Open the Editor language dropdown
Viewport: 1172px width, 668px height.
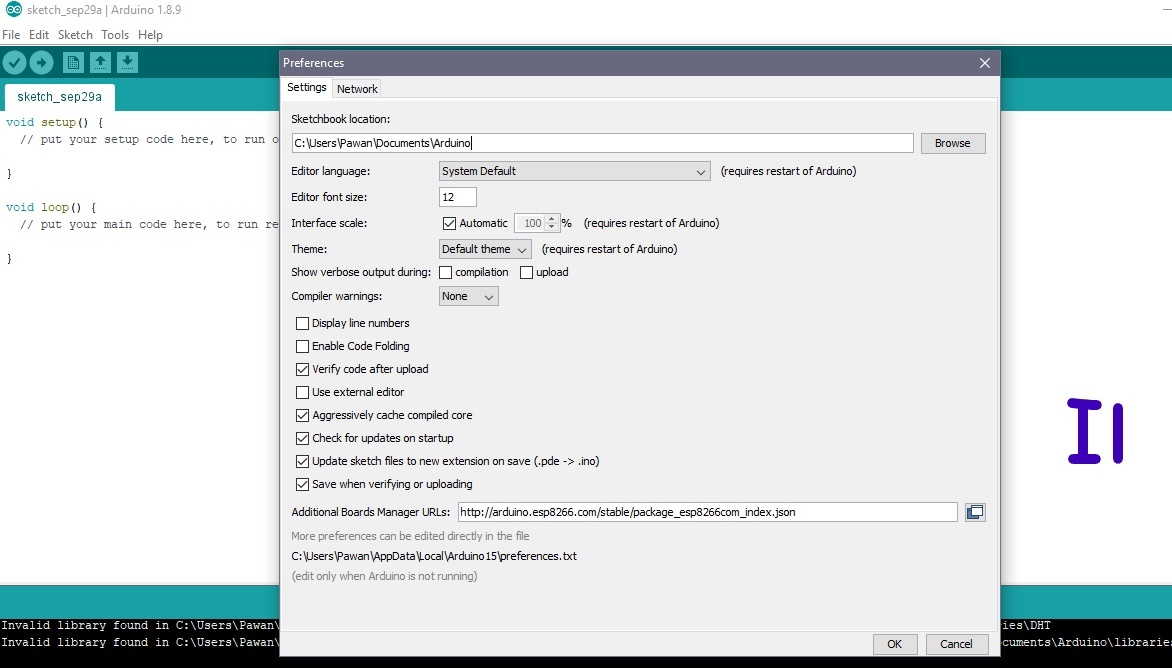[x=574, y=171]
